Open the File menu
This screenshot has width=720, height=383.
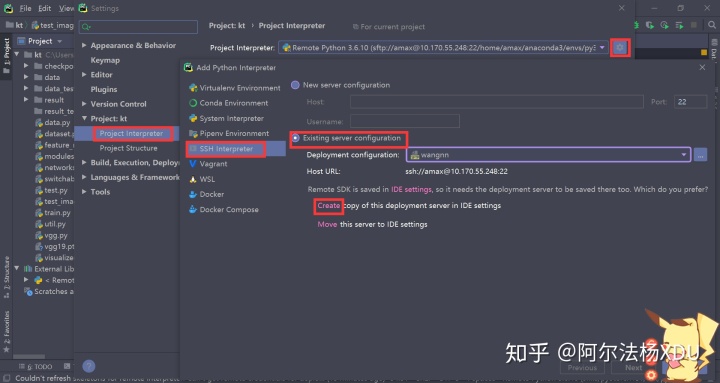point(25,8)
